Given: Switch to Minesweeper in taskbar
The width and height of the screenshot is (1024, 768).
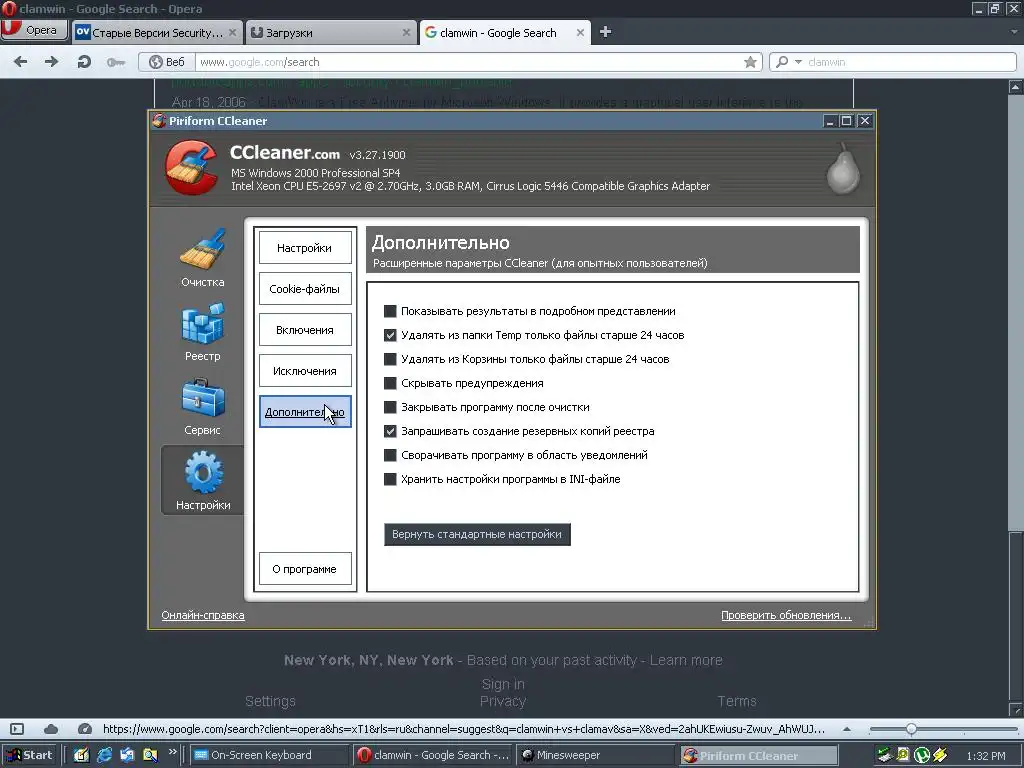Looking at the screenshot, I should tap(596, 755).
